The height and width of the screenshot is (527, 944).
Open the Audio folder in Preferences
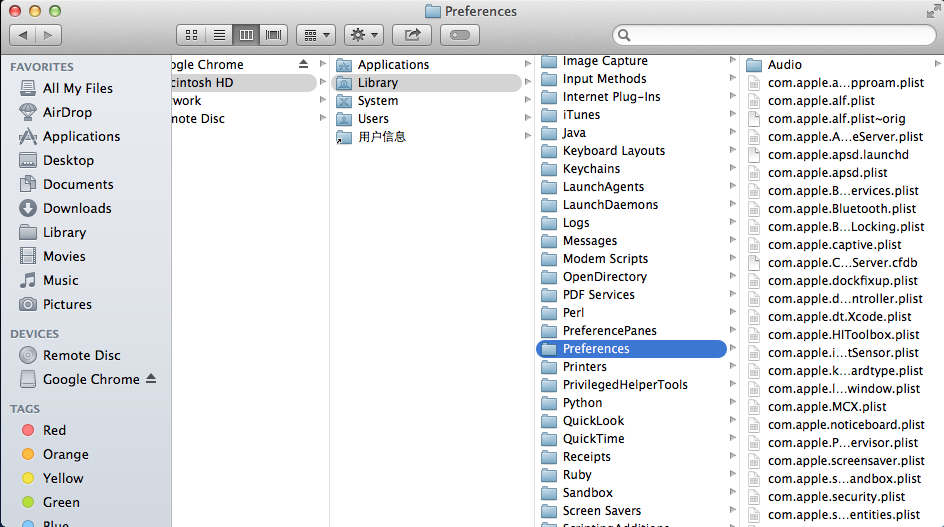tap(784, 65)
